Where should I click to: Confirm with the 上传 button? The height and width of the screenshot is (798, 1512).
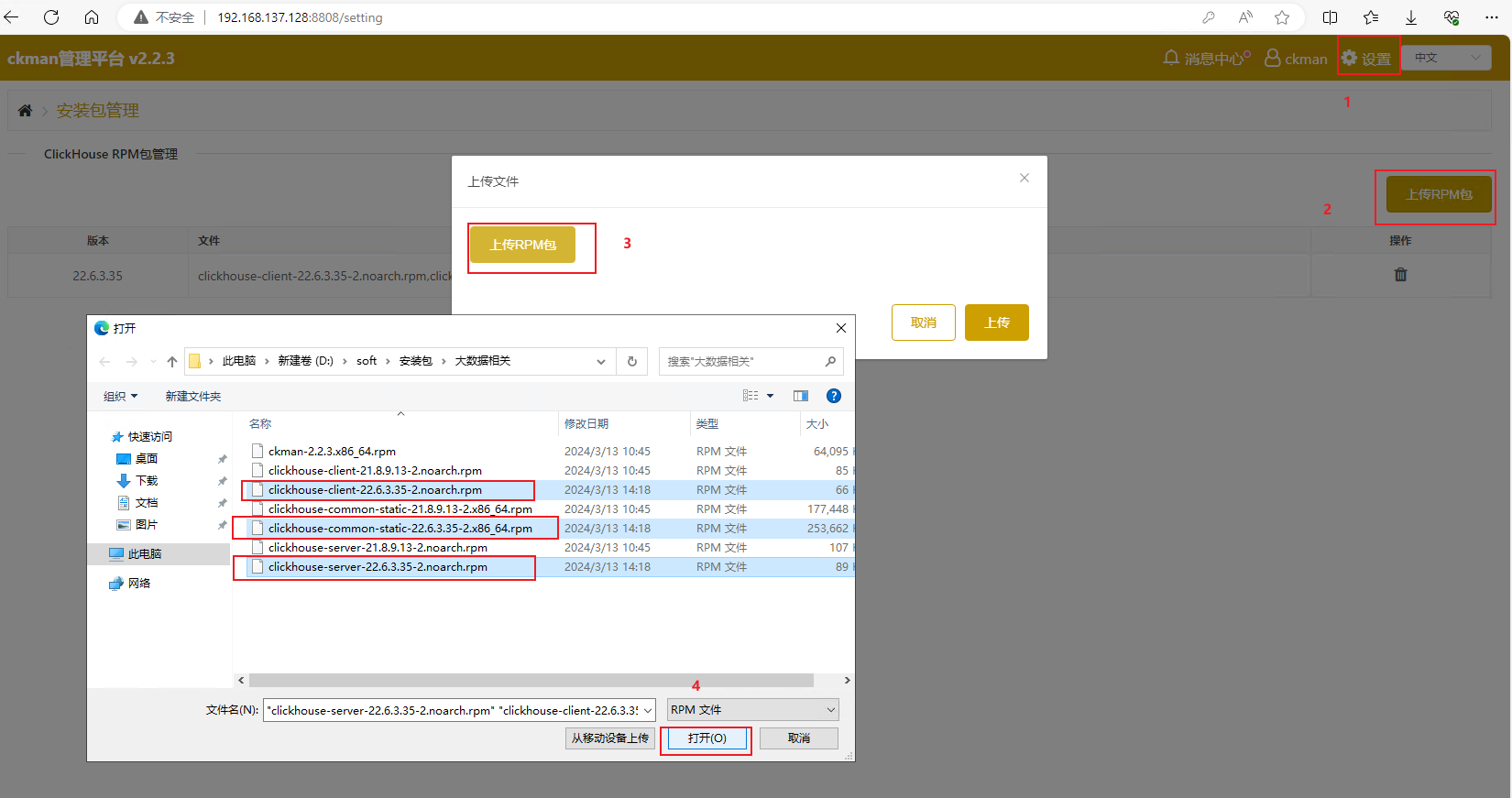tap(997, 322)
